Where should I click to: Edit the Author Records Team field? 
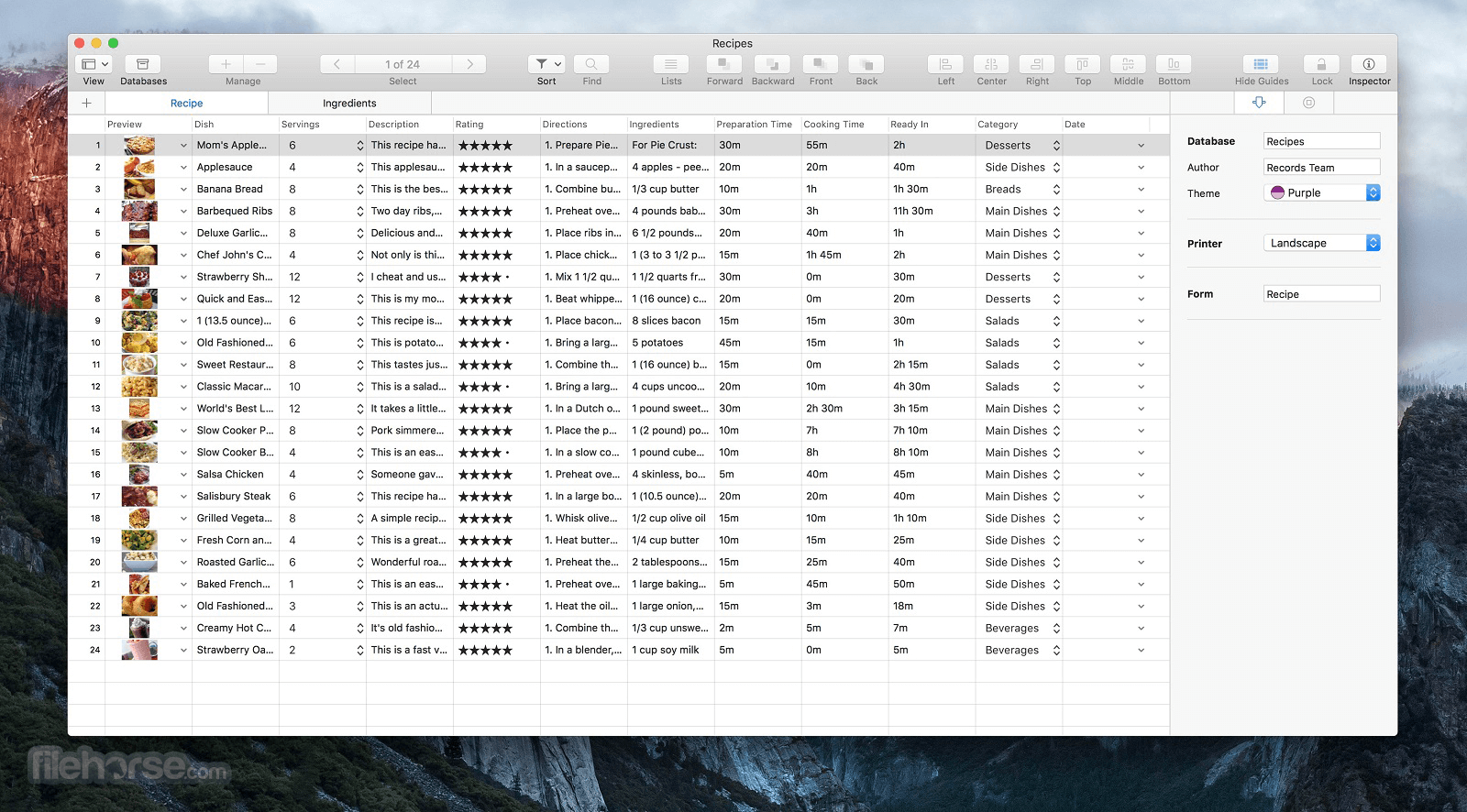pyautogui.click(x=1321, y=168)
